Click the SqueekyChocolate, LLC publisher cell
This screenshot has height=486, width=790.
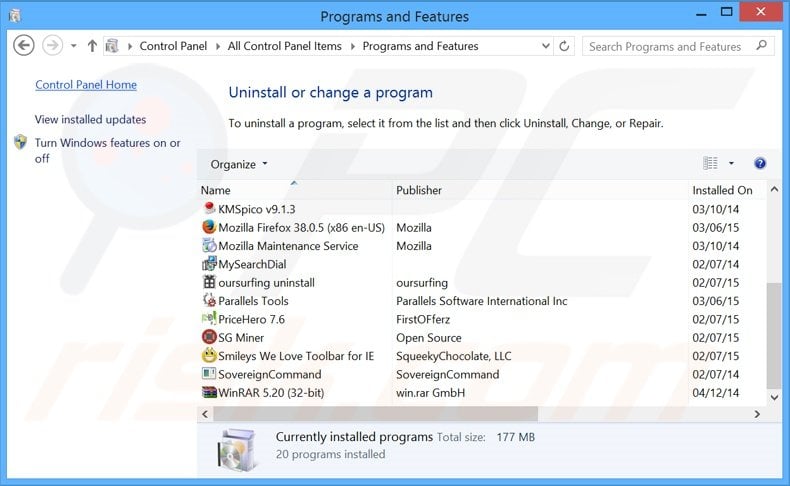point(453,356)
